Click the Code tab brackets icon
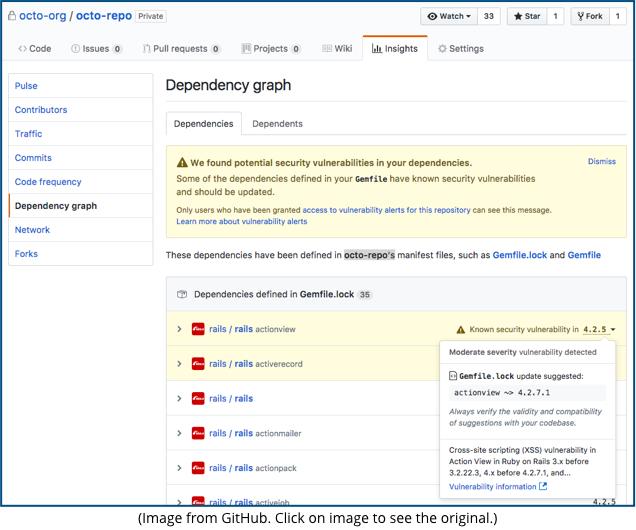The image size is (636, 530). coord(22,49)
